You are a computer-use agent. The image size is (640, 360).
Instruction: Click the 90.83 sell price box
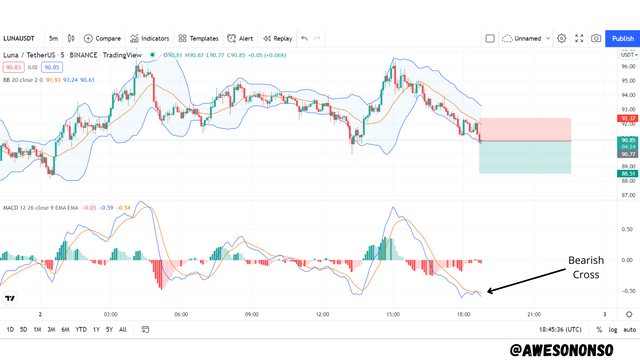[13, 67]
